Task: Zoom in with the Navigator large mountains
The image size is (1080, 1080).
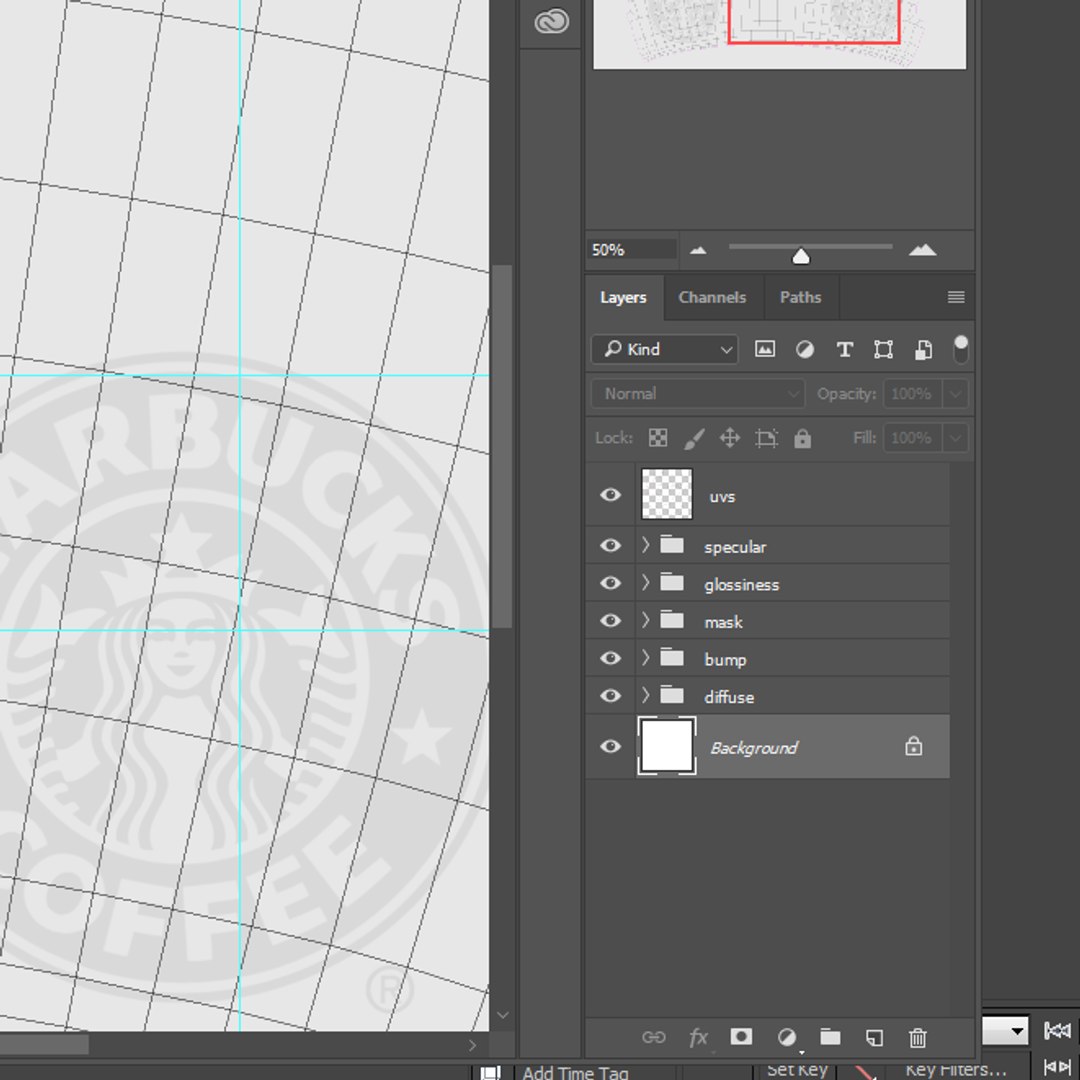Action: point(922,250)
